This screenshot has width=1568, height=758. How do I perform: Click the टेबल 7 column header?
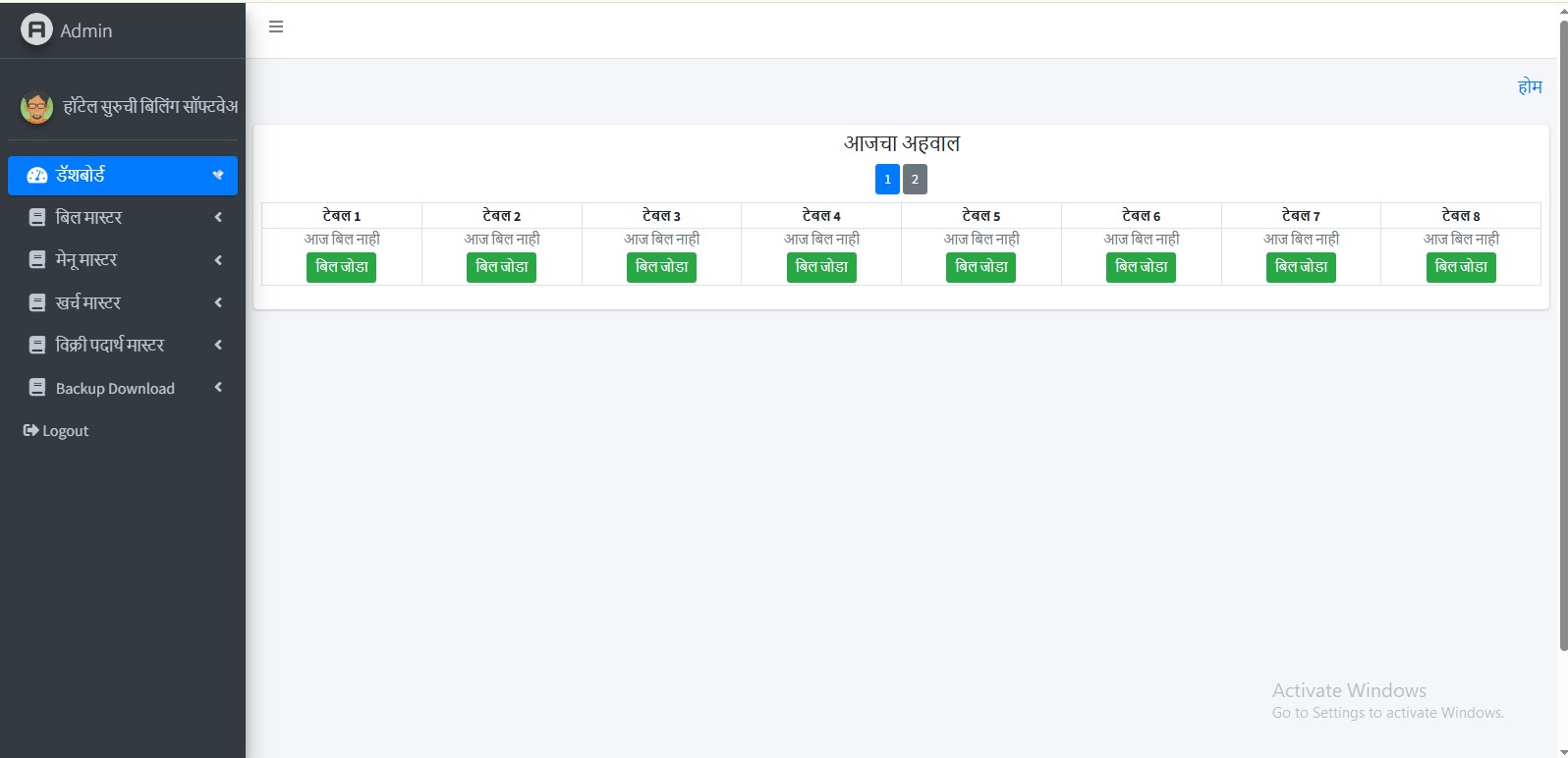click(x=1302, y=216)
